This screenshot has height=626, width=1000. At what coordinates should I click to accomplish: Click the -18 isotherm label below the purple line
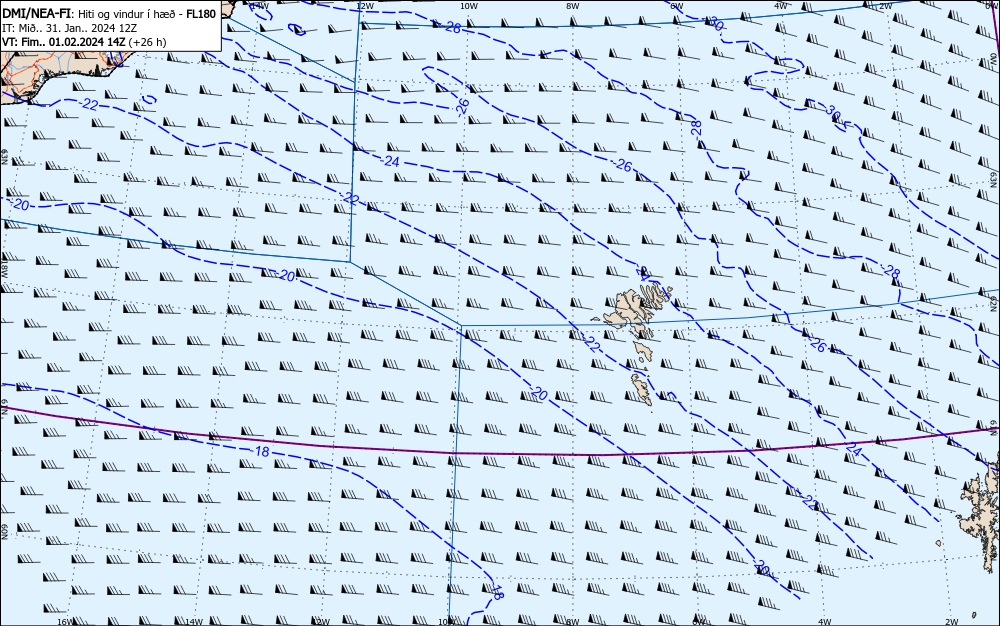(x=261, y=451)
